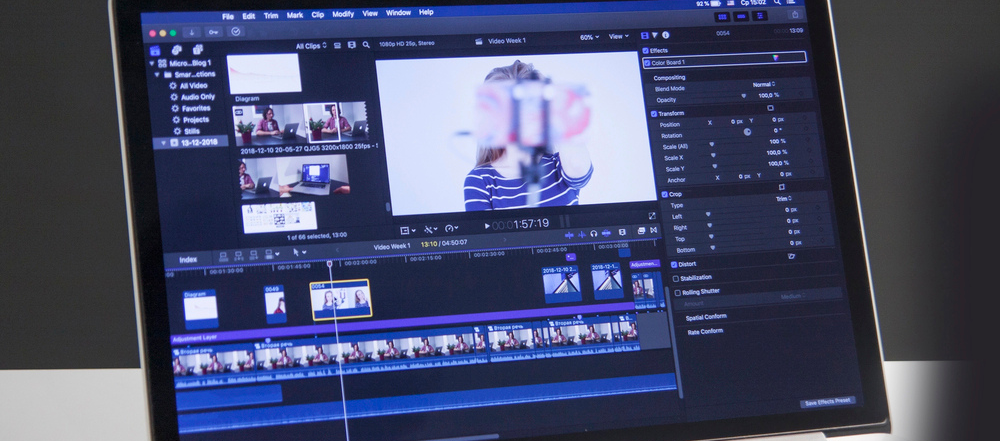This screenshot has height=441, width=1000.
Task: Open the viewer View dropdown
Action: pos(619,36)
